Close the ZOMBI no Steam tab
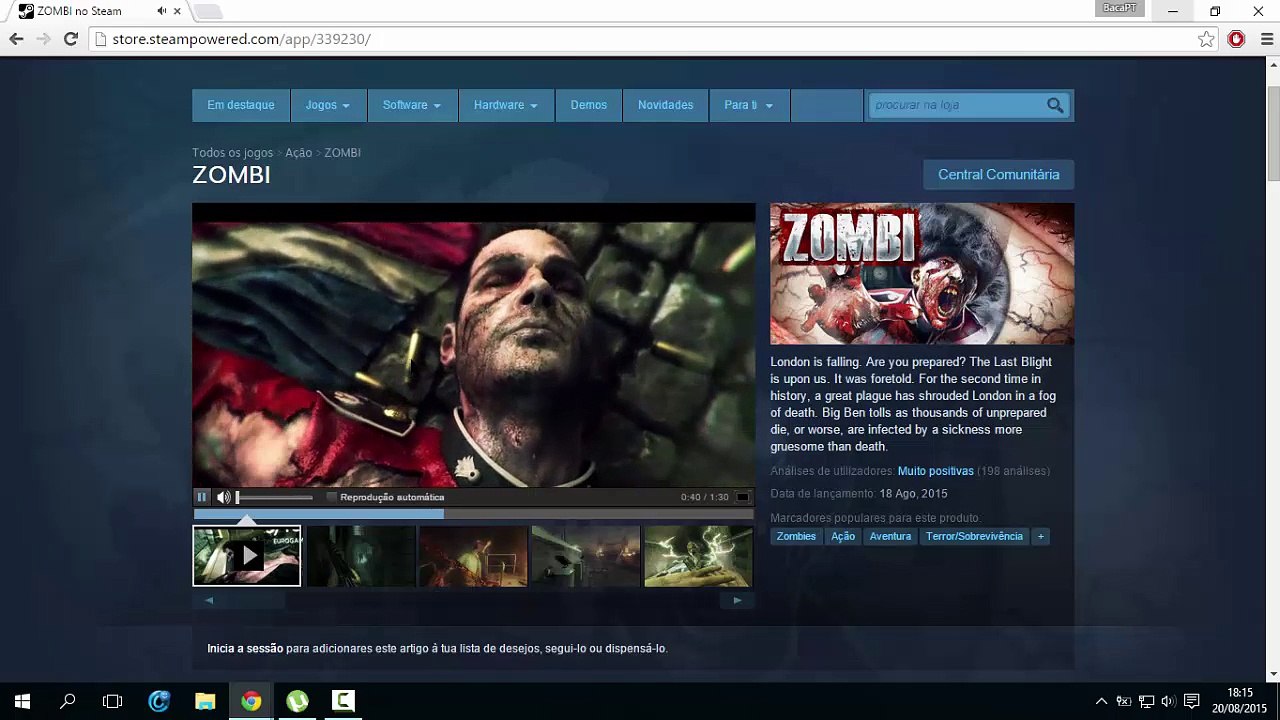 178,11
